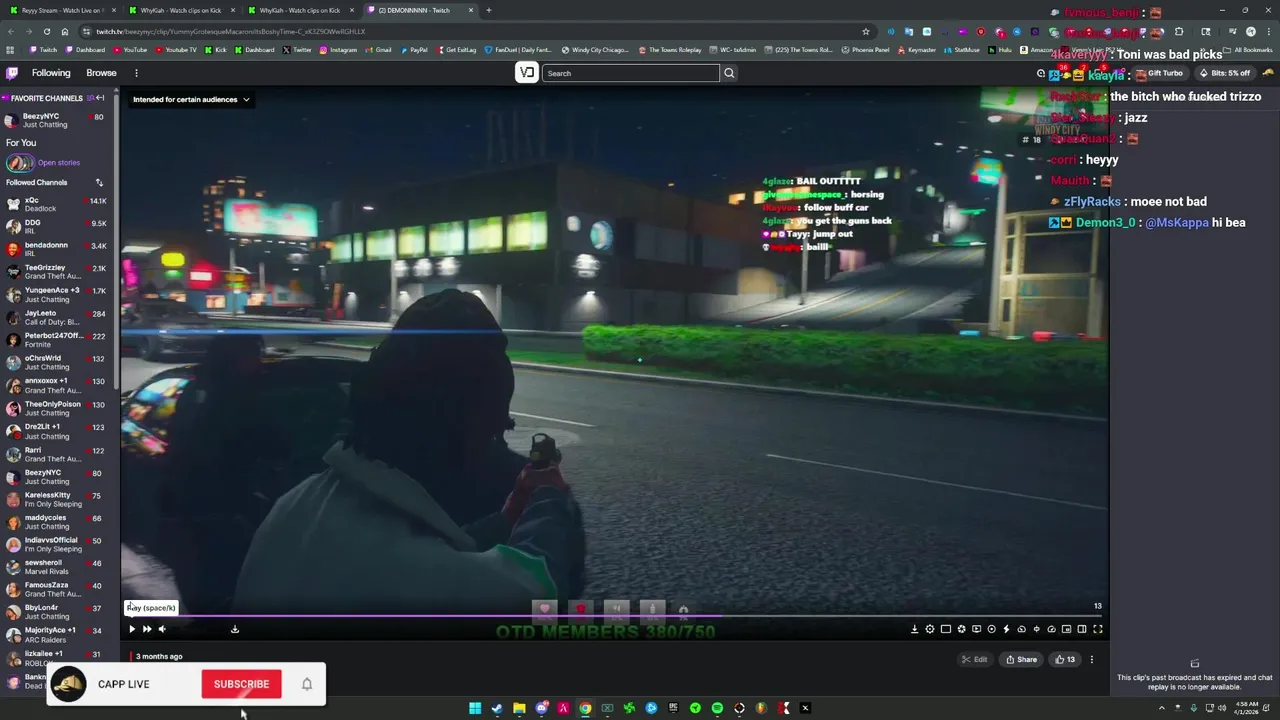
Task: Open the Browse page
Action: 101,73
